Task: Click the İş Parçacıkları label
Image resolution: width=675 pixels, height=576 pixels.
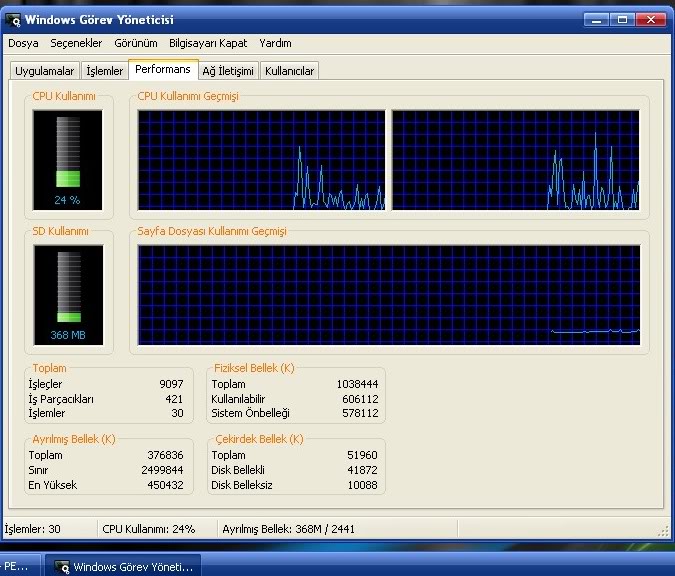Action: click(61, 399)
